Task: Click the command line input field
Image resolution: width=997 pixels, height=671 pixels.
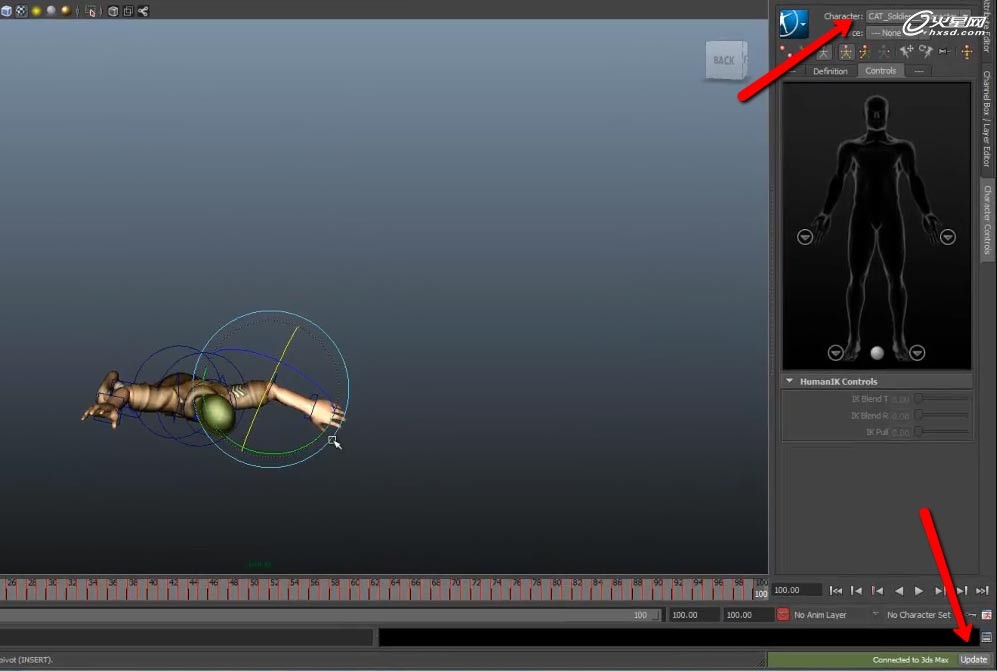Action: pos(186,637)
